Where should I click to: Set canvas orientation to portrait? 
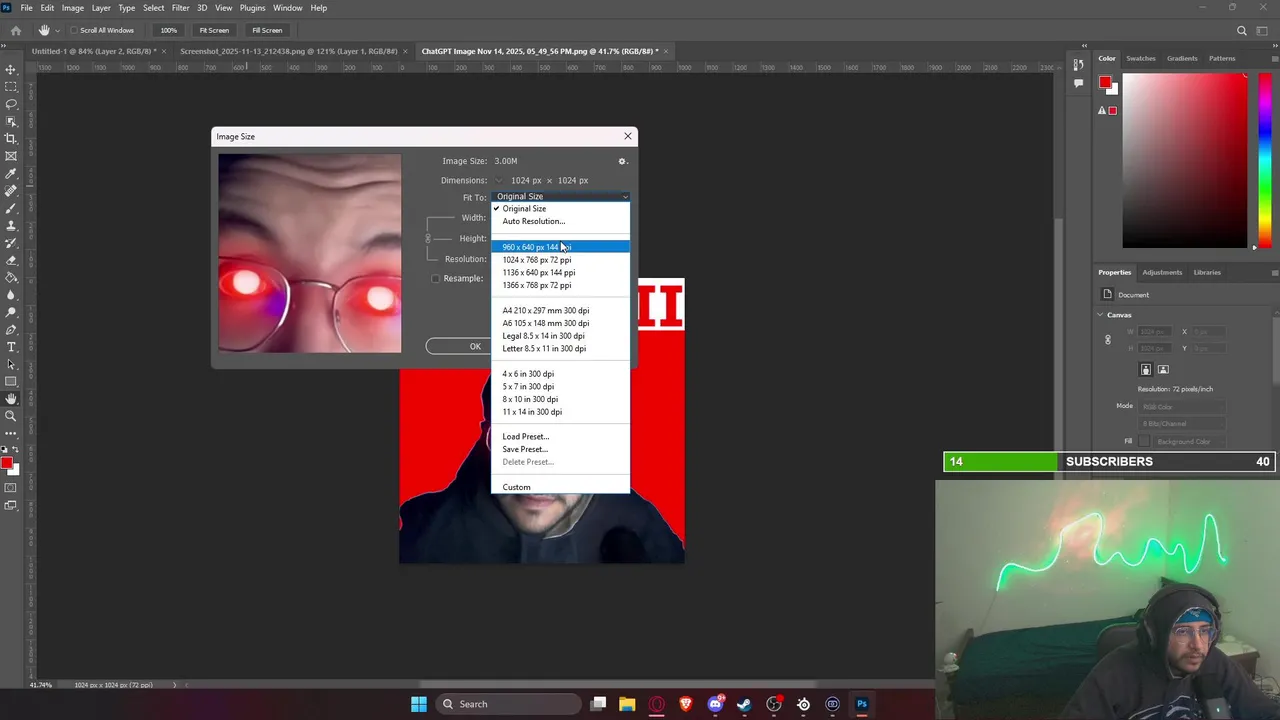(1146, 370)
